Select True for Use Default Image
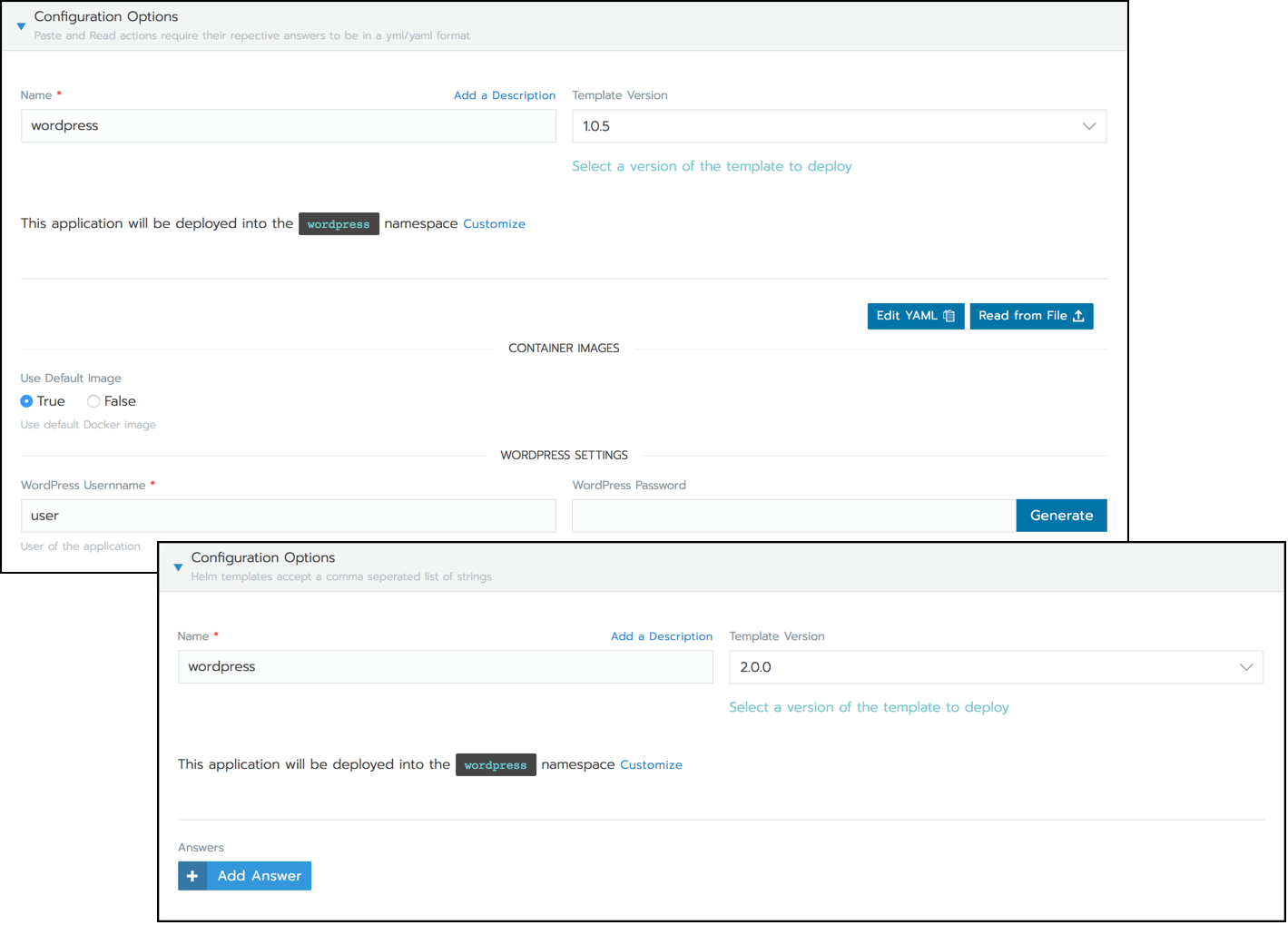The height and width of the screenshot is (935, 1288). (27, 401)
